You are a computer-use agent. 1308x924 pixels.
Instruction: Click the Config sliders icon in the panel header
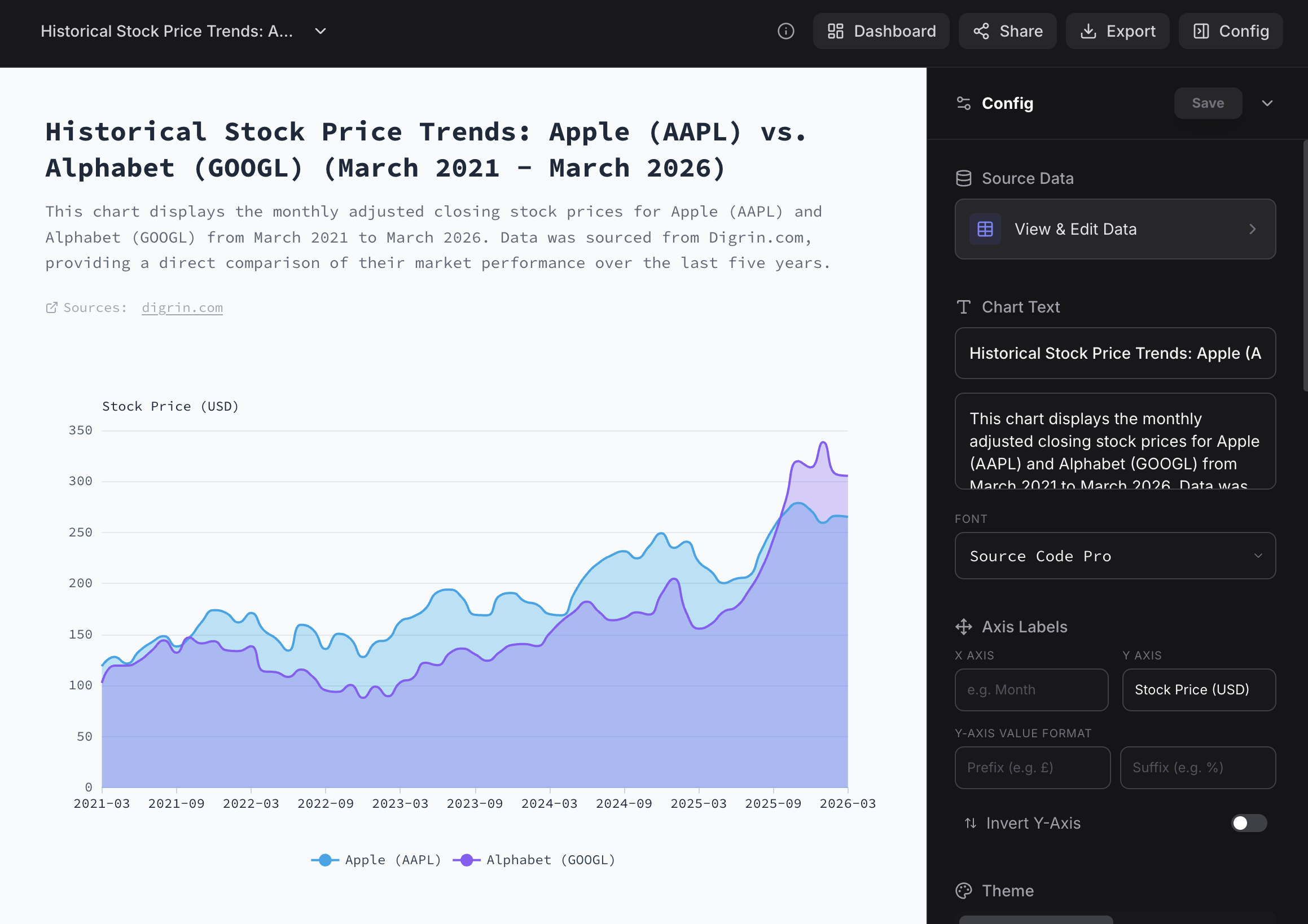[963, 103]
